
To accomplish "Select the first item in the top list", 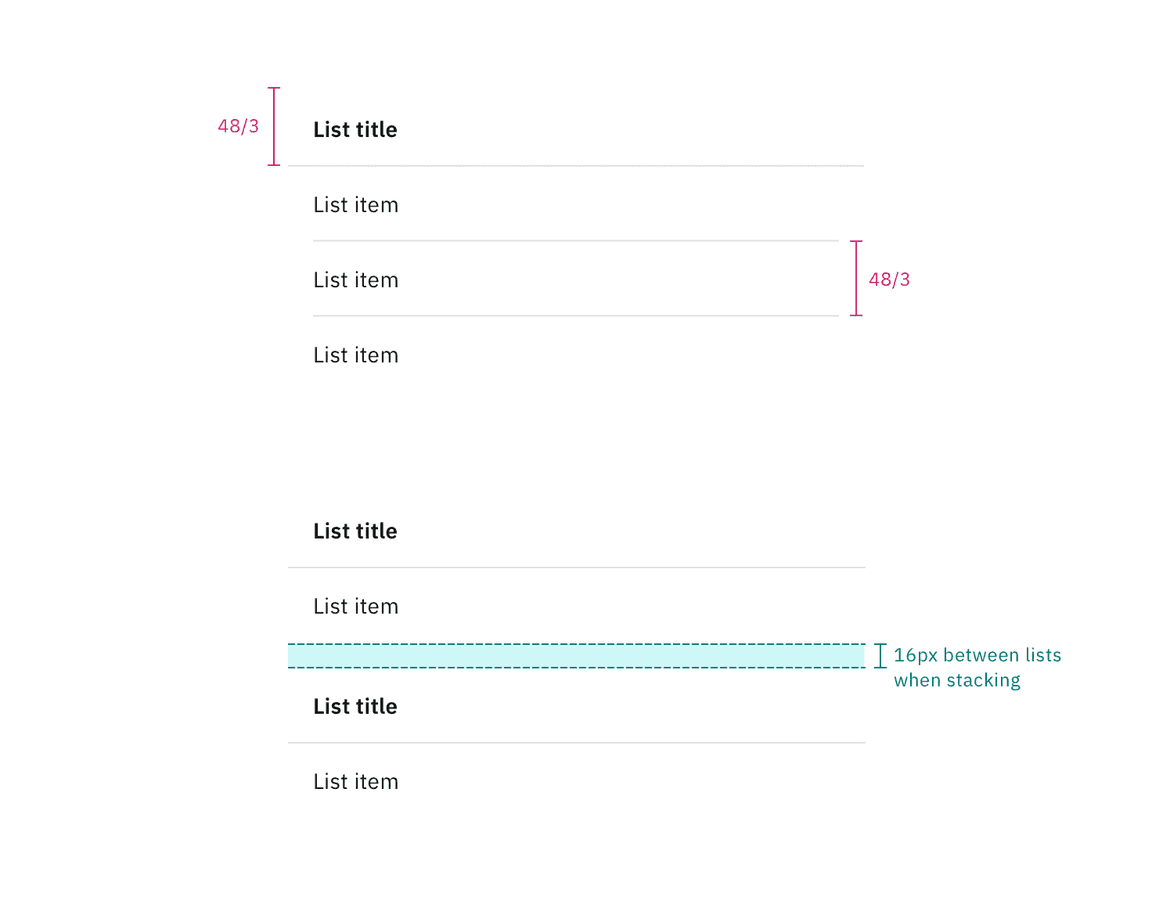I will pyautogui.click(x=355, y=205).
